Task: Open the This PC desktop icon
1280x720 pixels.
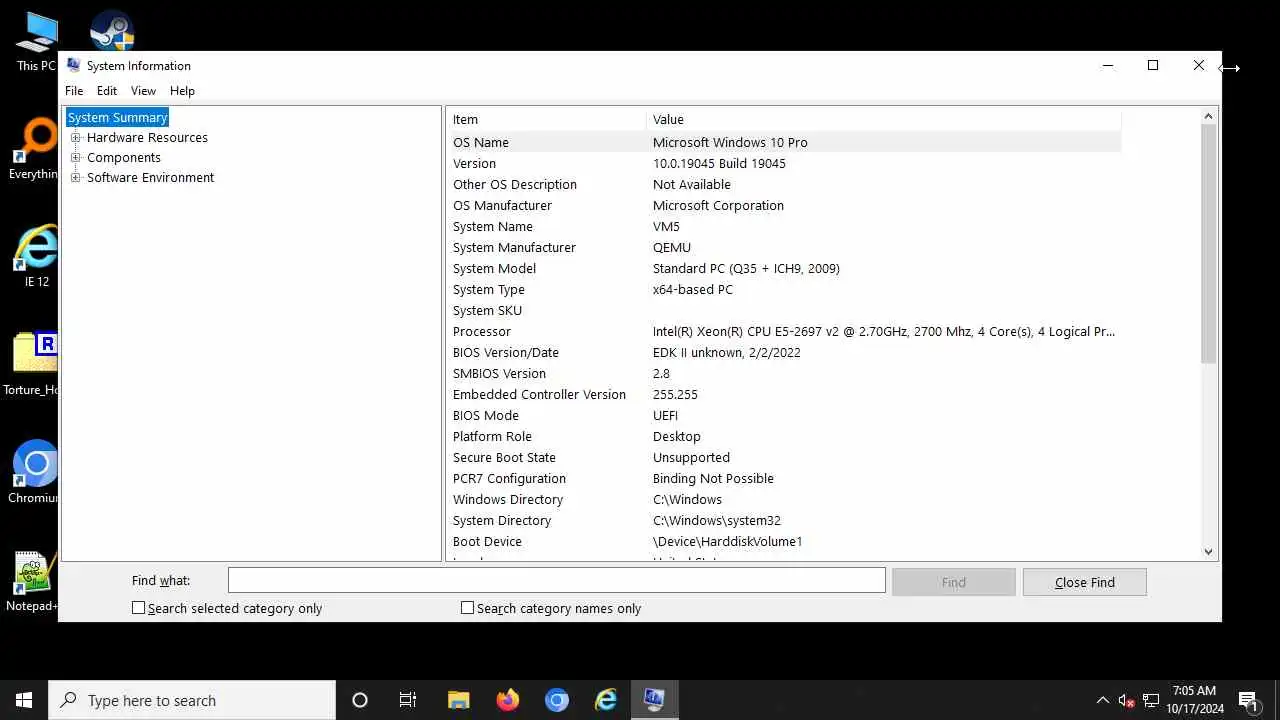Action: tap(36, 40)
